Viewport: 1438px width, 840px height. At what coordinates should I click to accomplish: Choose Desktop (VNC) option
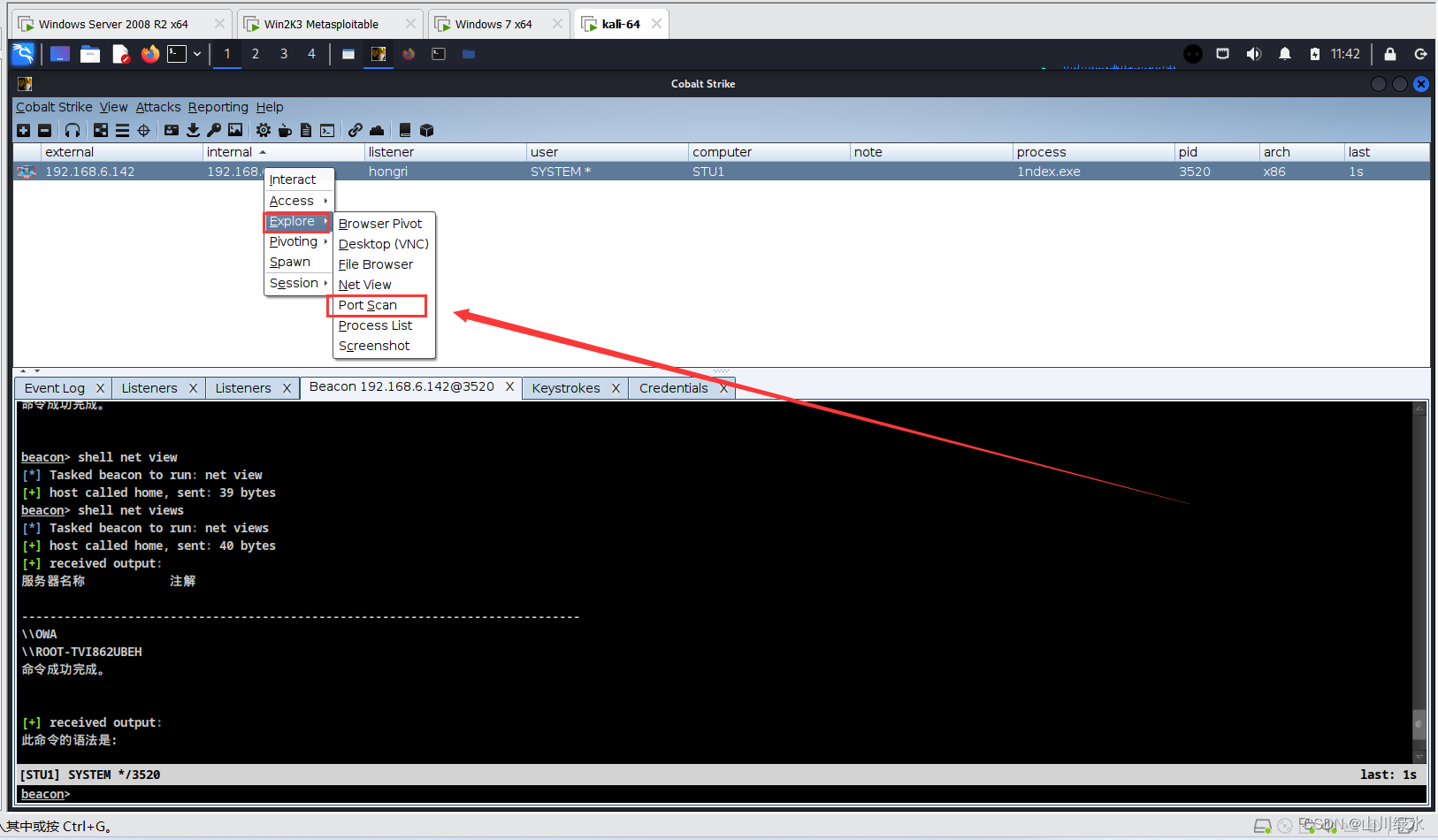click(x=384, y=244)
